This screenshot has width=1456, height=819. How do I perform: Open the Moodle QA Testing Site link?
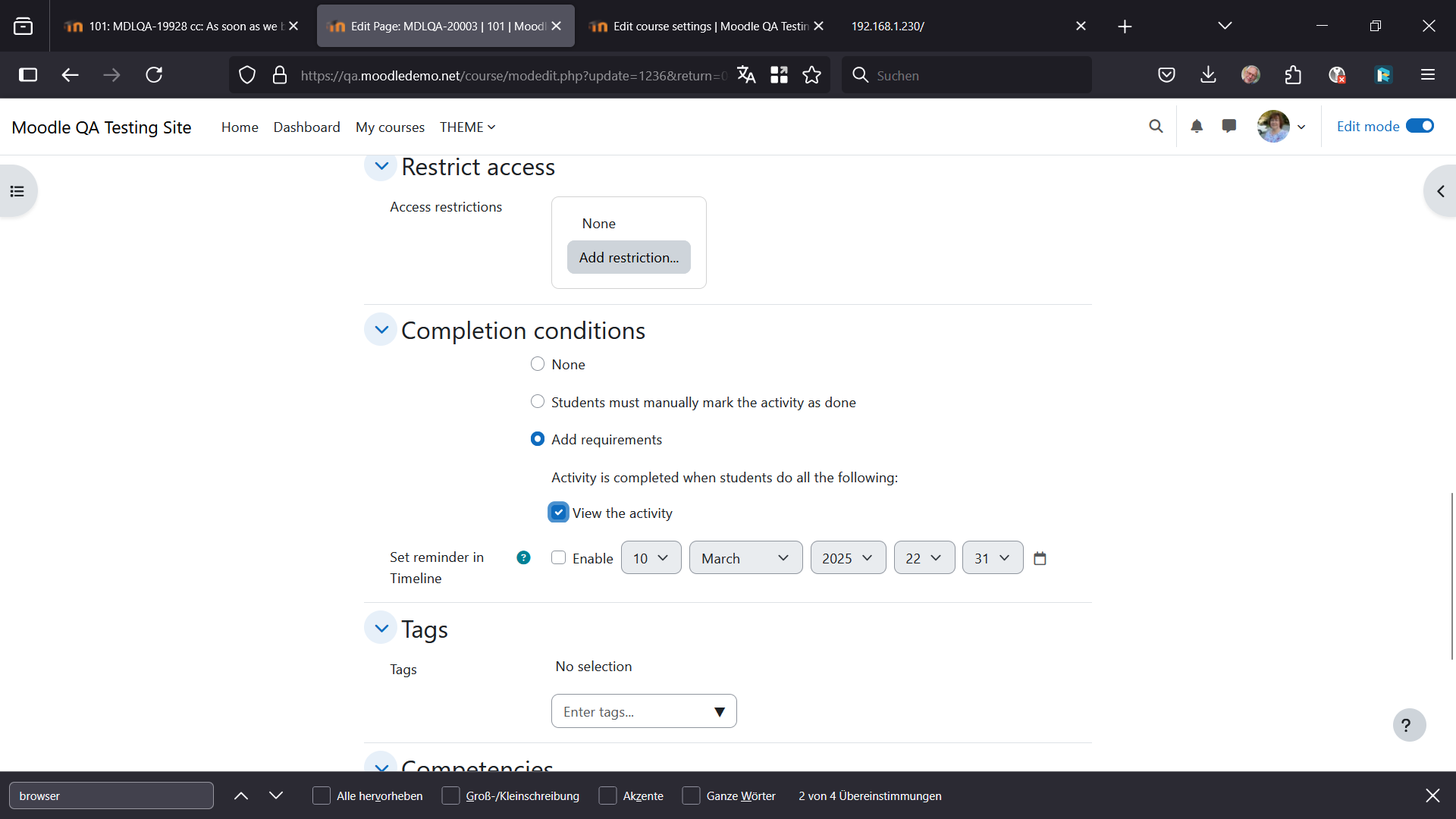pyautogui.click(x=102, y=127)
